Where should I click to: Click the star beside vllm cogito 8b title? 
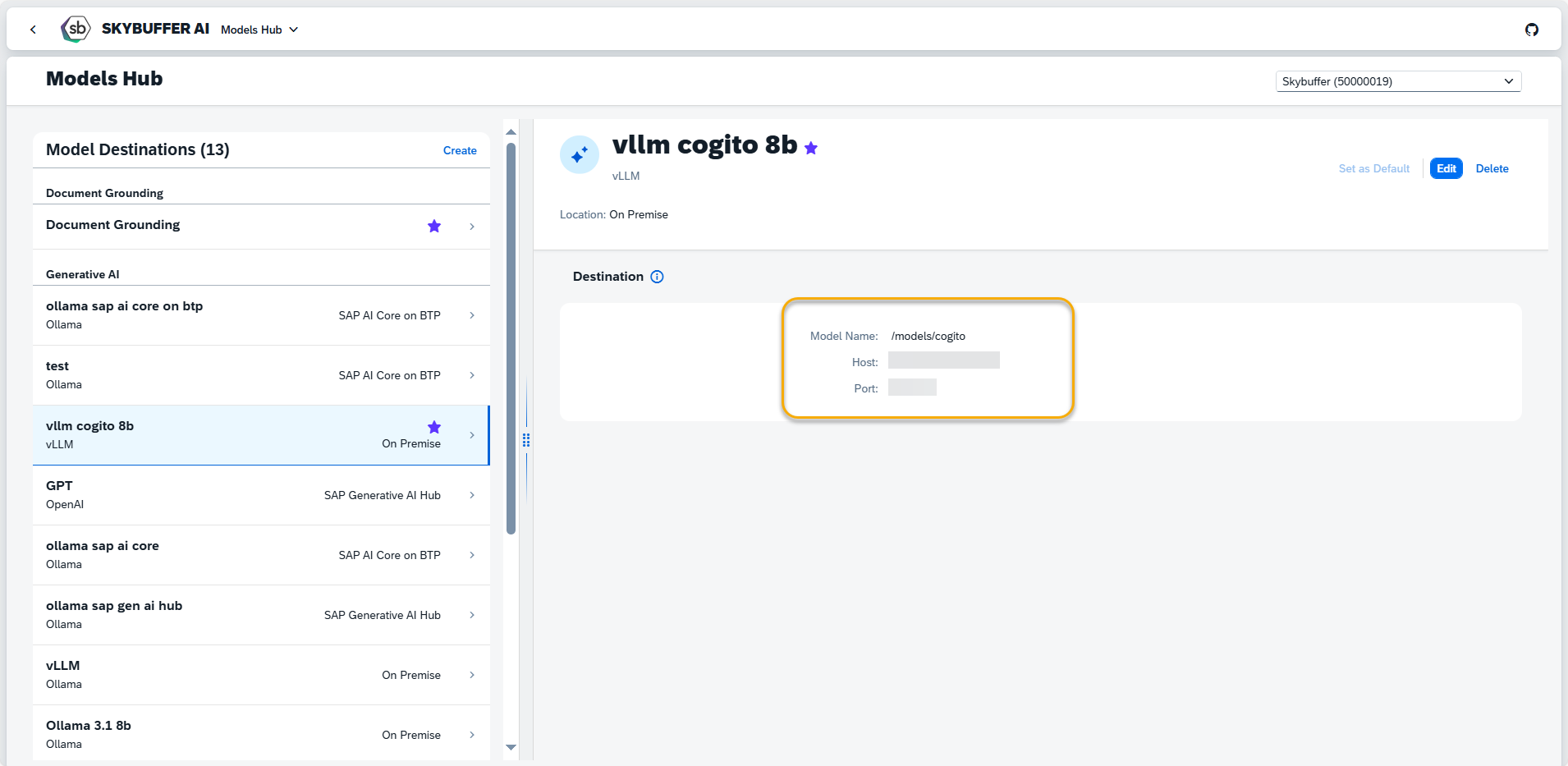[x=811, y=149]
